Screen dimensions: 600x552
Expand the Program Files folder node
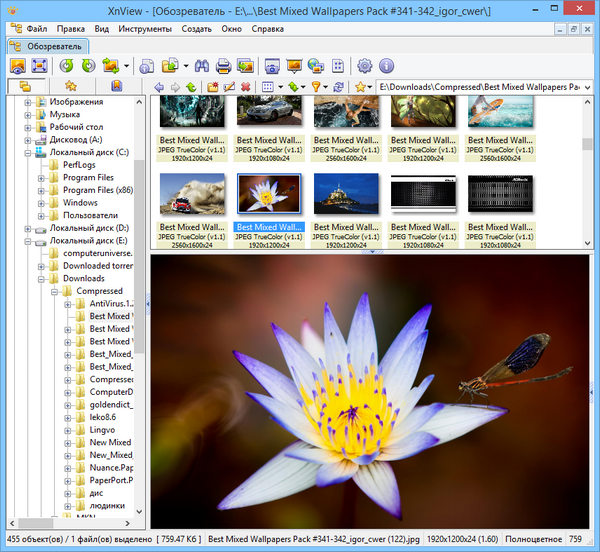[40, 178]
